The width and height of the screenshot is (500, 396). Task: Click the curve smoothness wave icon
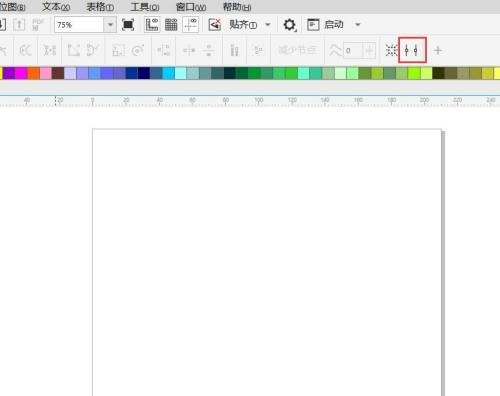point(335,51)
